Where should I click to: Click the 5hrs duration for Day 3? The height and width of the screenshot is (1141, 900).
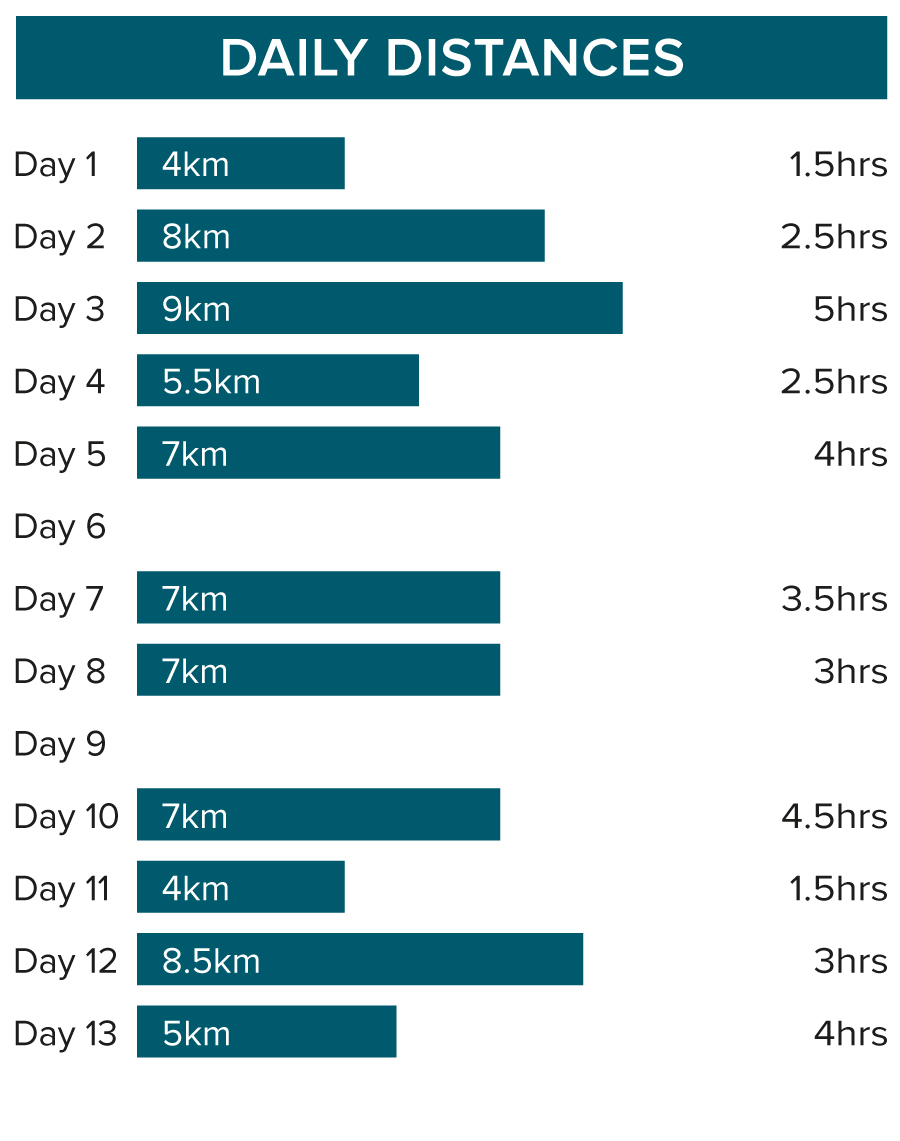[x=850, y=309]
